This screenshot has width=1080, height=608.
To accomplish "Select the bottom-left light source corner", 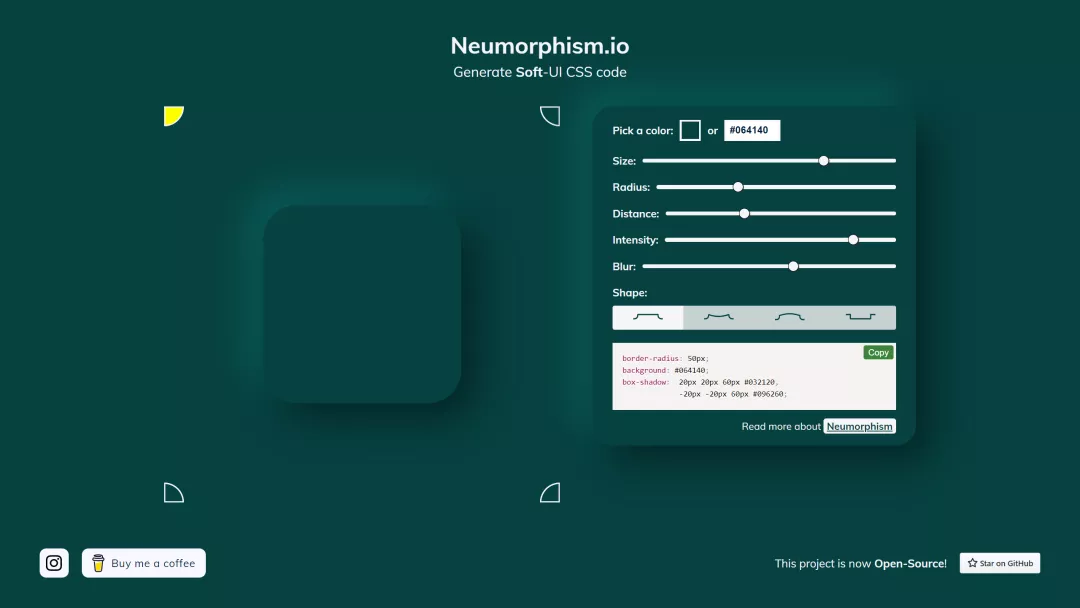I will tap(174, 492).
